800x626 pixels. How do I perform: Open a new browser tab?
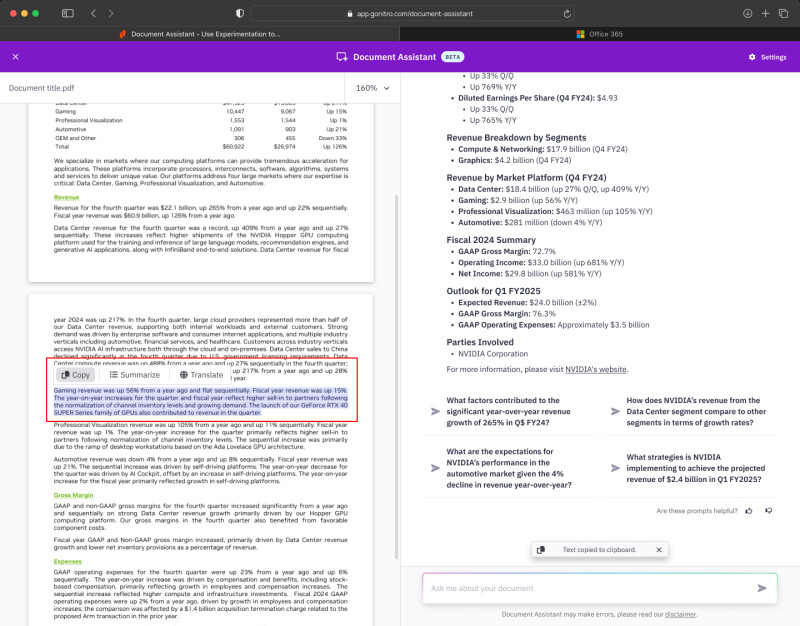(x=765, y=13)
